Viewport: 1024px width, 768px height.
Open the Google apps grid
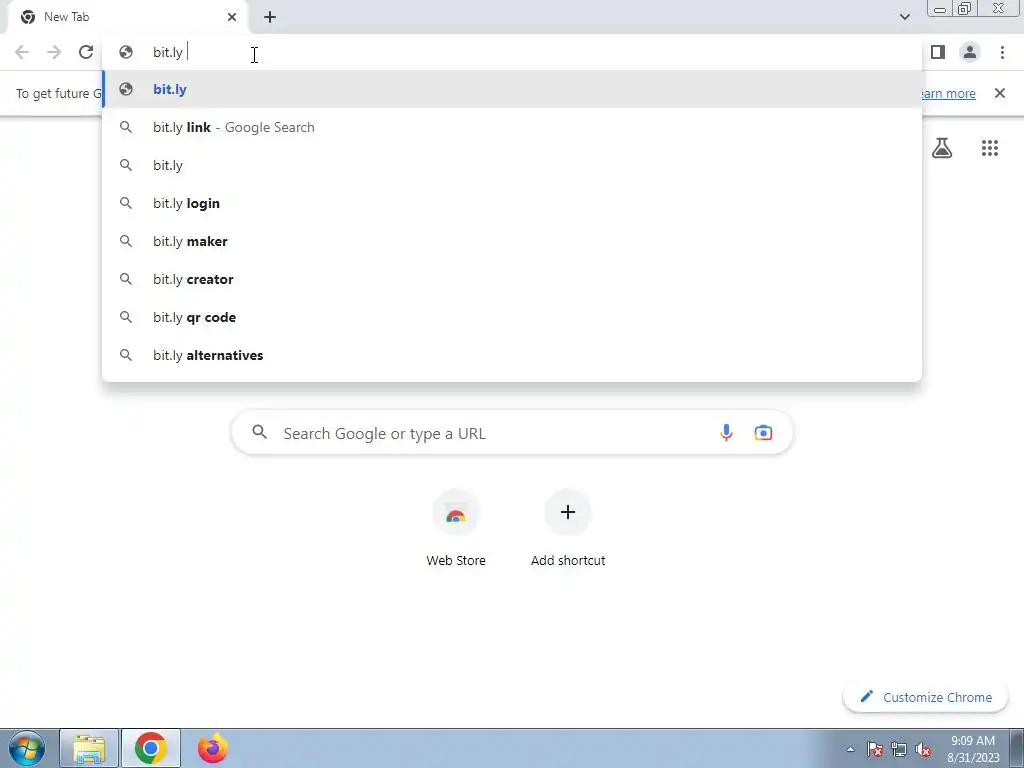[990, 148]
